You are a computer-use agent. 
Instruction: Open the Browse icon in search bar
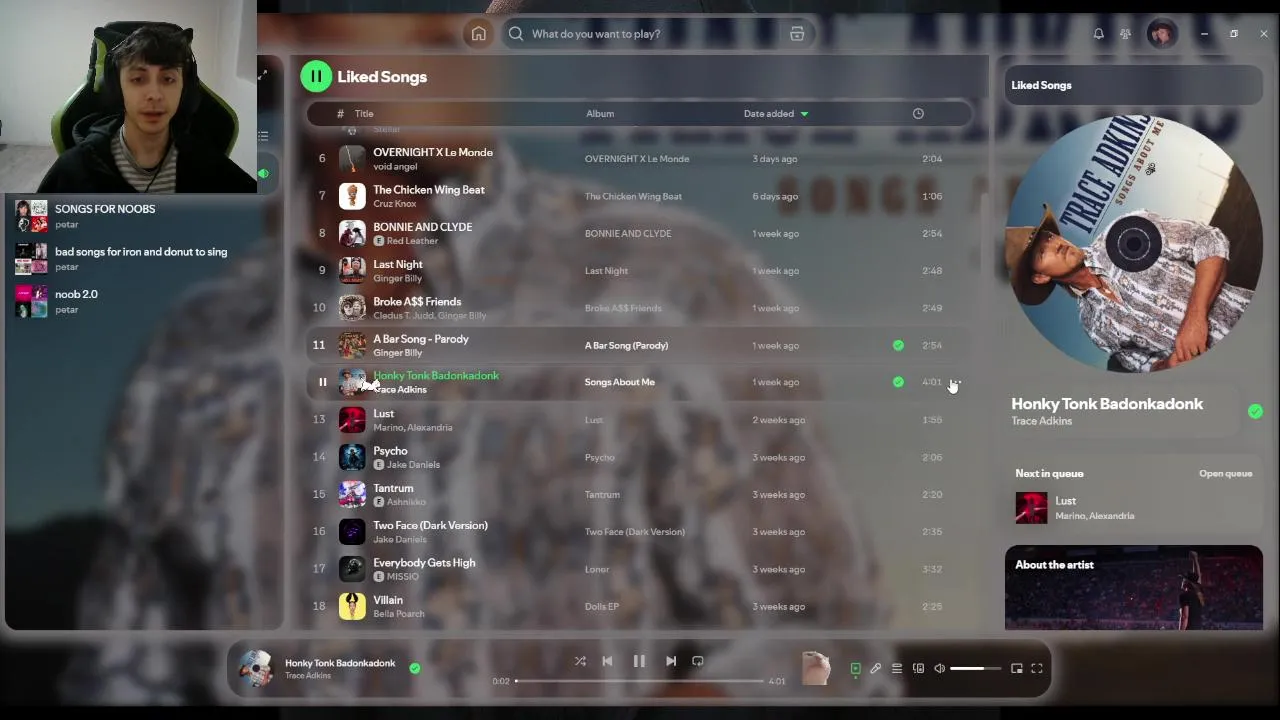point(797,34)
